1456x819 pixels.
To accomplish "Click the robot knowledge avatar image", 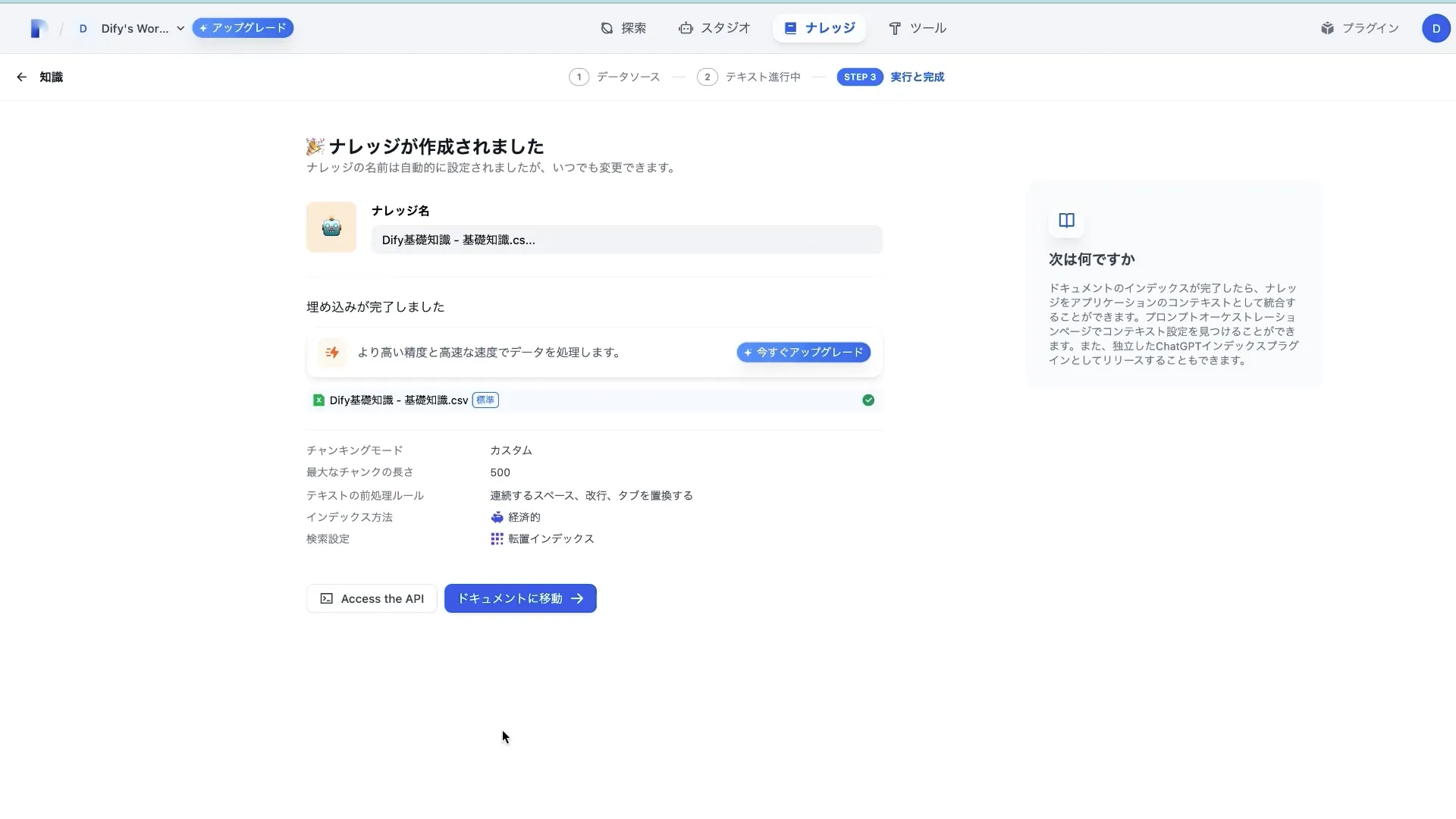I will 331,226.
